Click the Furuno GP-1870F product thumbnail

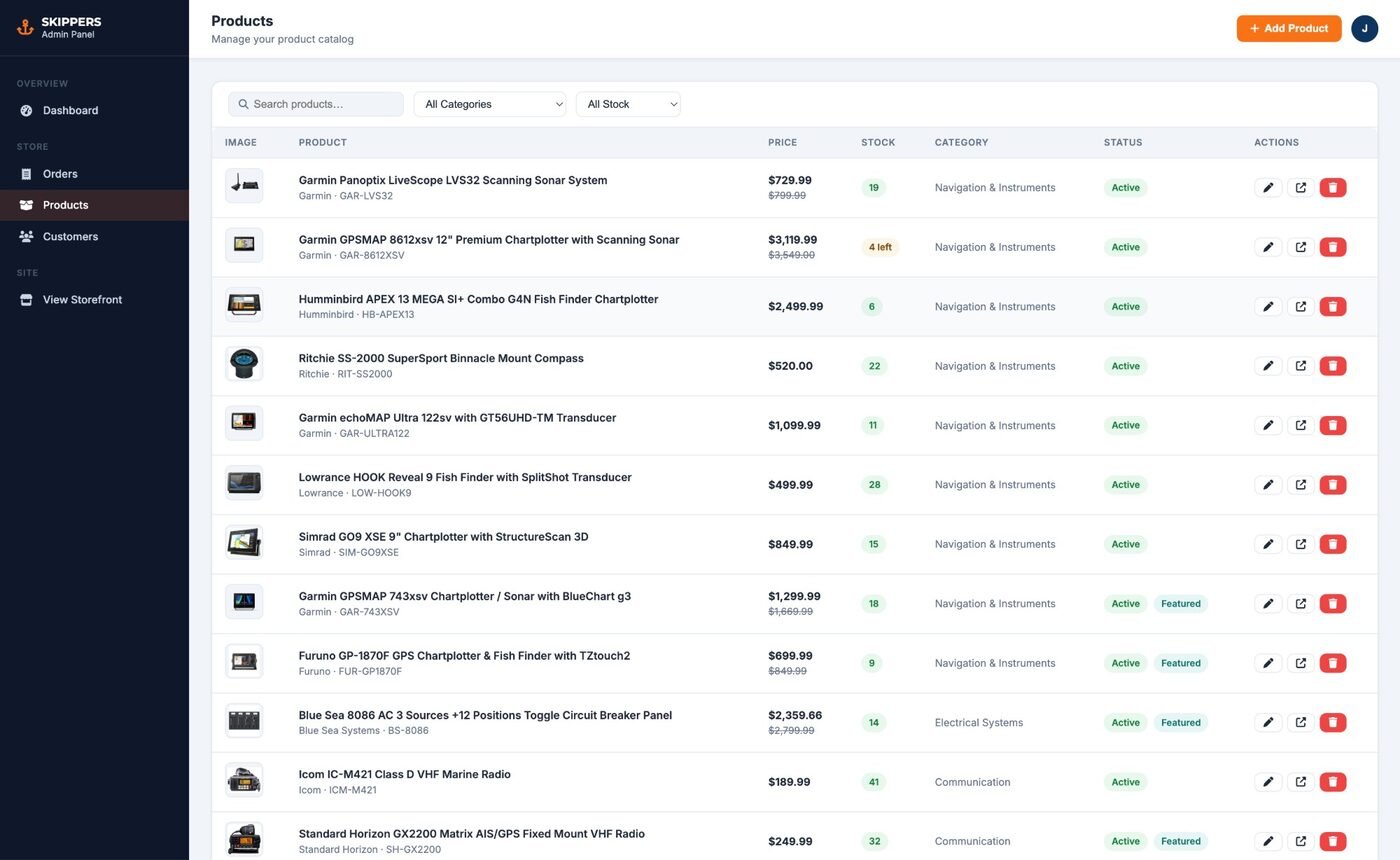tap(244, 661)
